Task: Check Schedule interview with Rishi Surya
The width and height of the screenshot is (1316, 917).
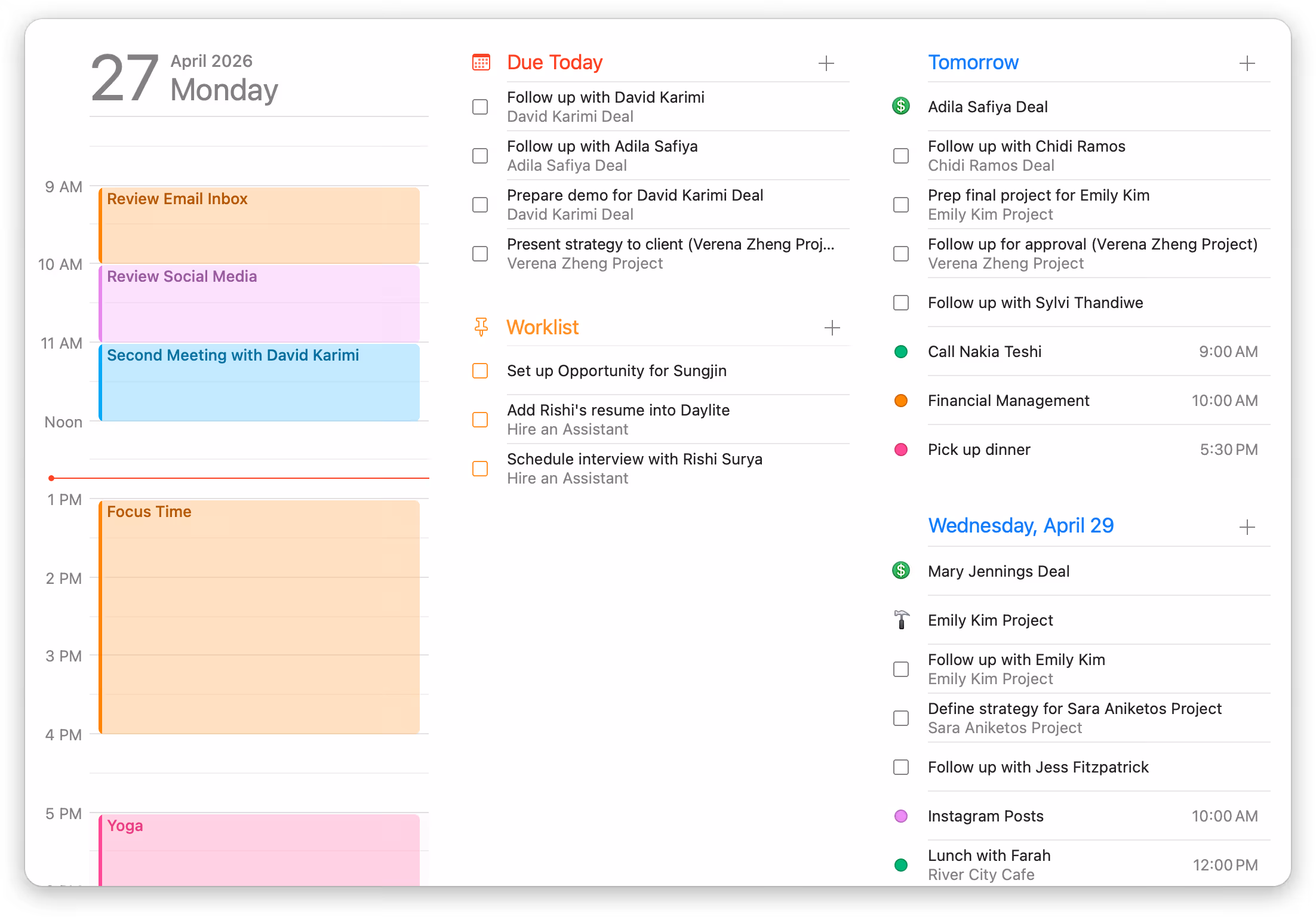Action: click(x=480, y=469)
